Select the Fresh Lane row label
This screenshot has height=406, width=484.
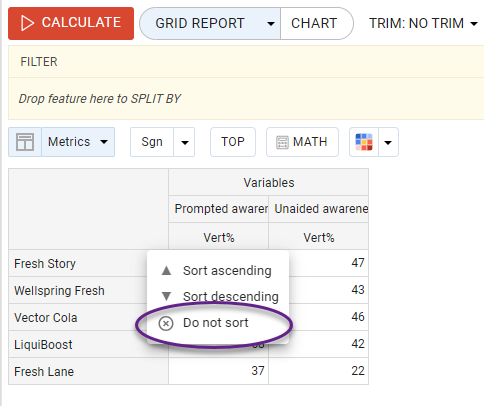click(44, 371)
